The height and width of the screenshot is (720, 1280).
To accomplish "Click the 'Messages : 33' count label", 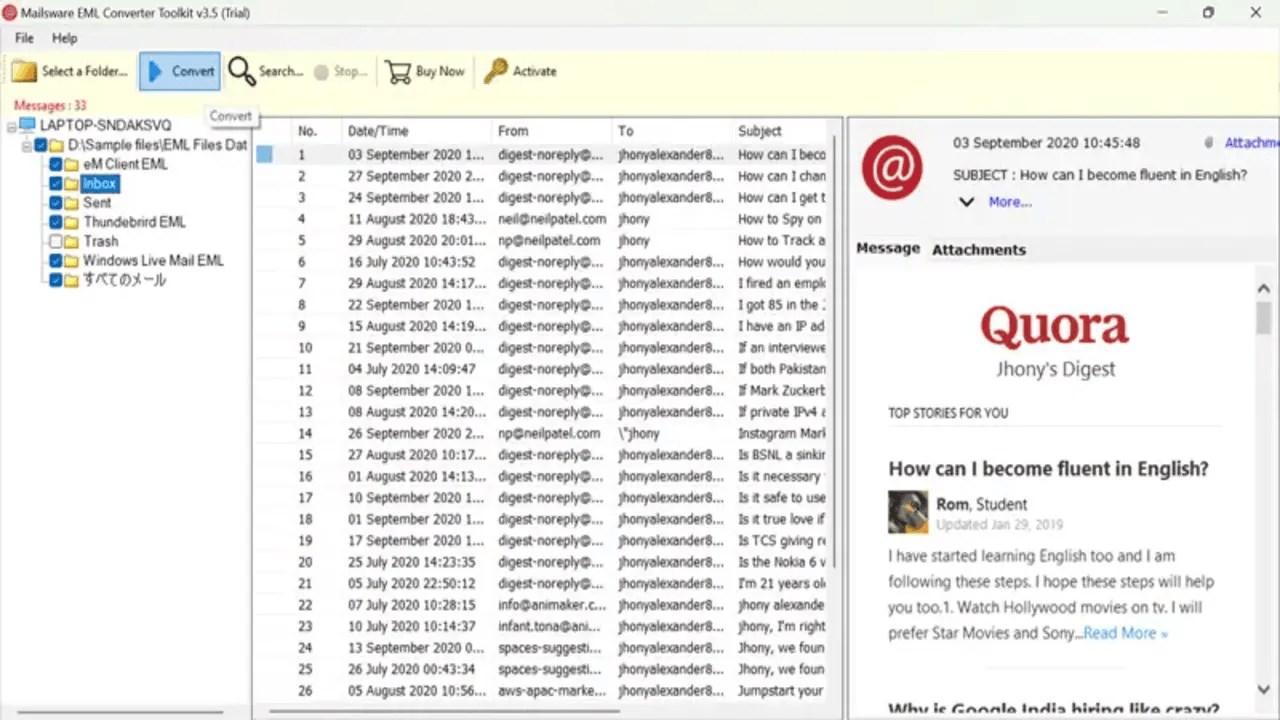I will point(50,105).
